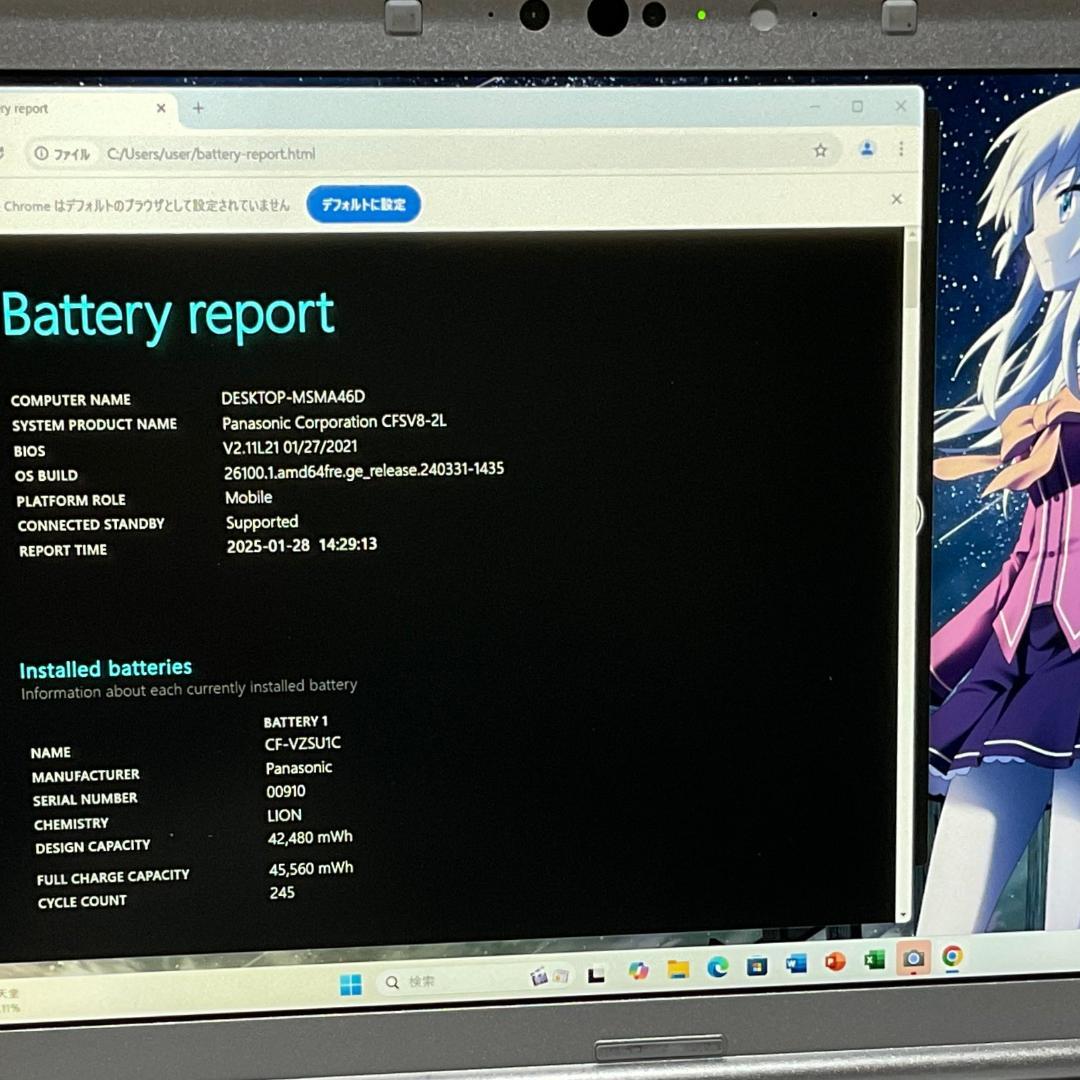Open Excel from the taskbar
Viewport: 1080px width, 1080px height.
click(x=871, y=970)
